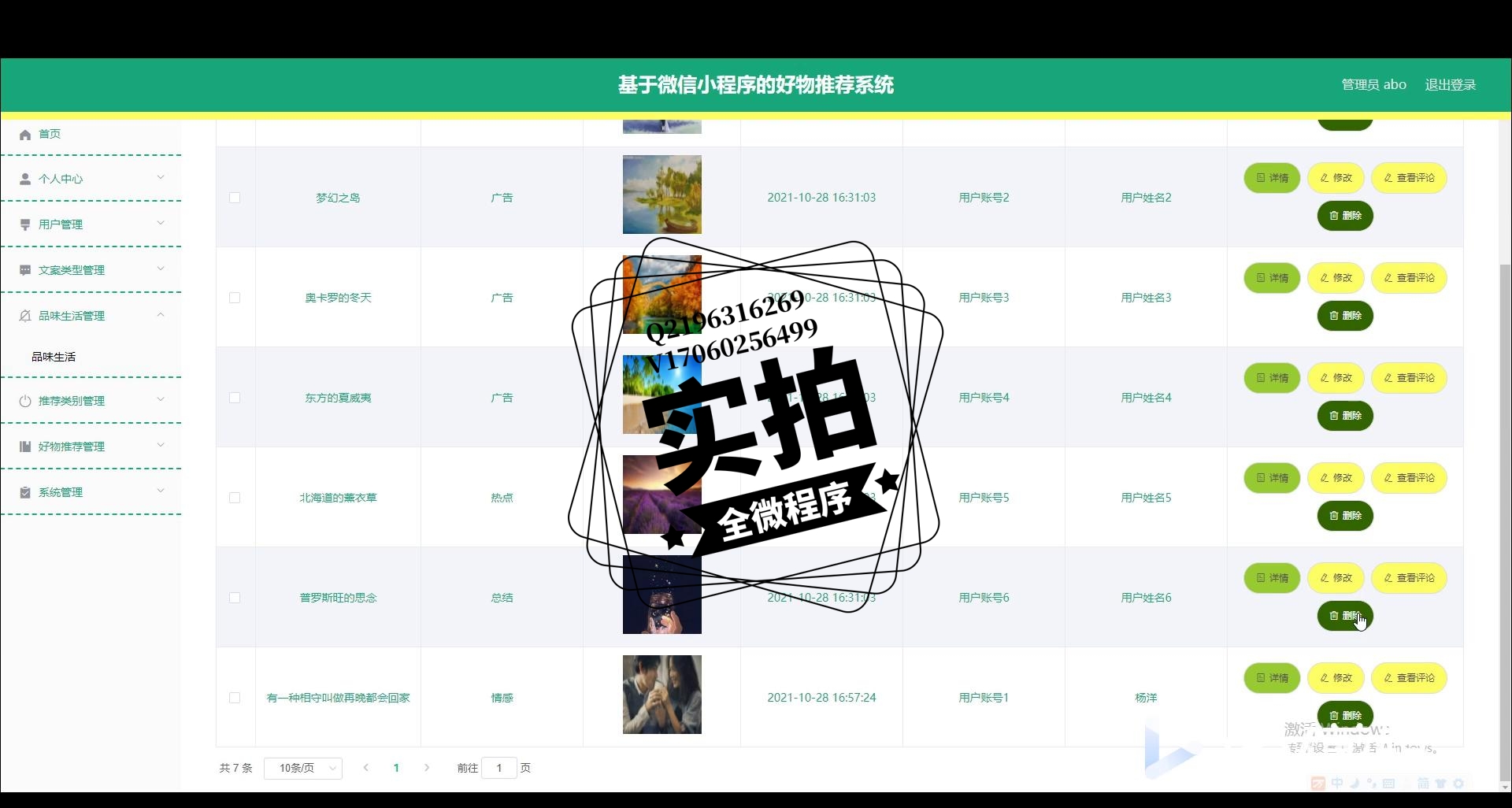The height and width of the screenshot is (808, 1512).
Task: Click 查看评论 for 北海道的薰衣草
Action: [x=1409, y=478]
